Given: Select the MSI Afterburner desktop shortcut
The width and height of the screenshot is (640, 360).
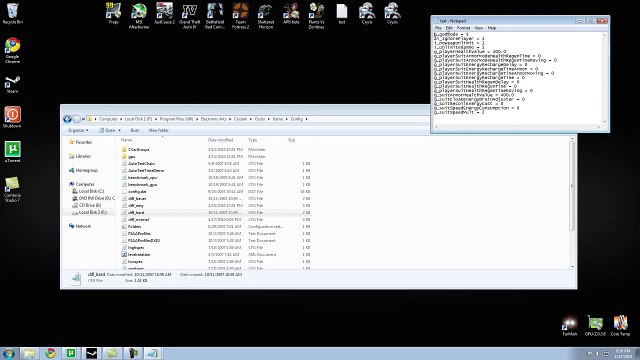Looking at the screenshot, I should (139, 16).
